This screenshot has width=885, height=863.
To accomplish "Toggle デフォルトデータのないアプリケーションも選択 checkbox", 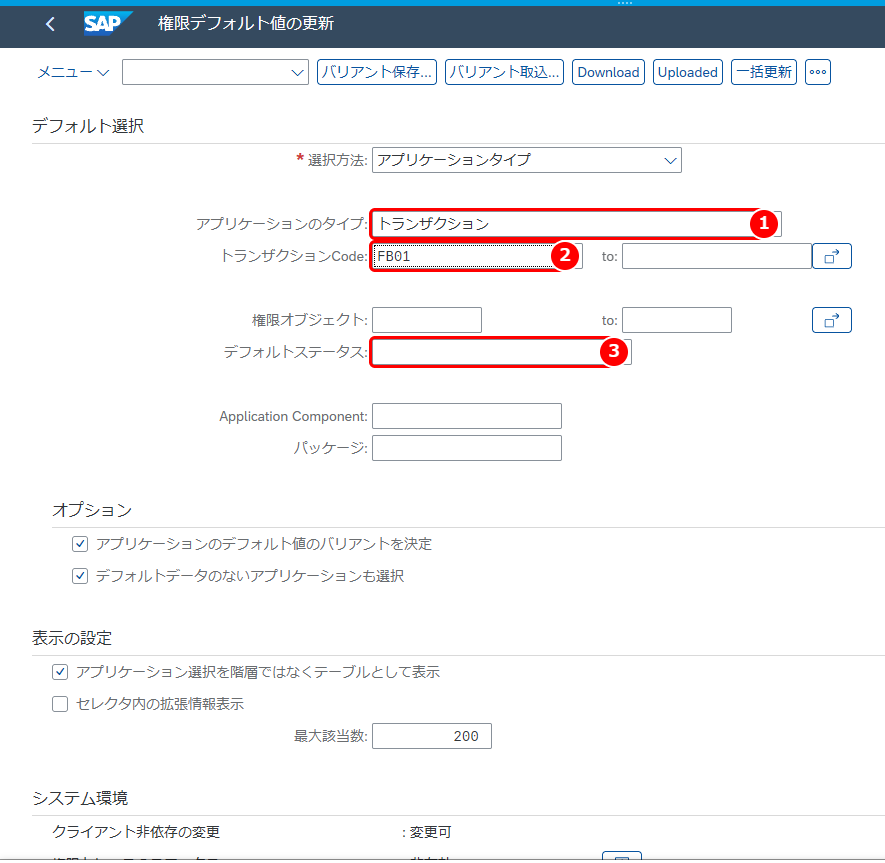I will [x=80, y=576].
